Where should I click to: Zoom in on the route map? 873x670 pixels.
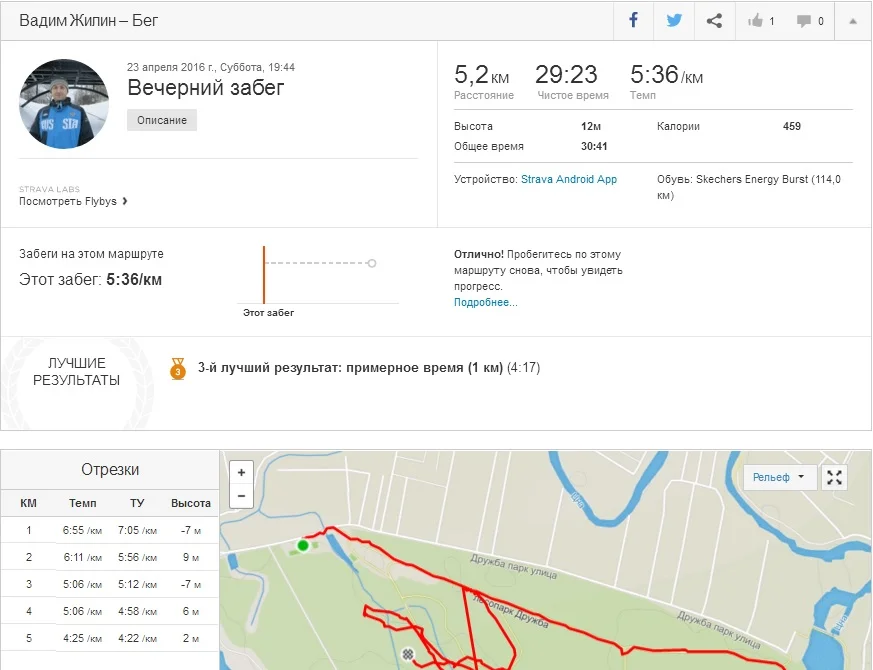(241, 473)
